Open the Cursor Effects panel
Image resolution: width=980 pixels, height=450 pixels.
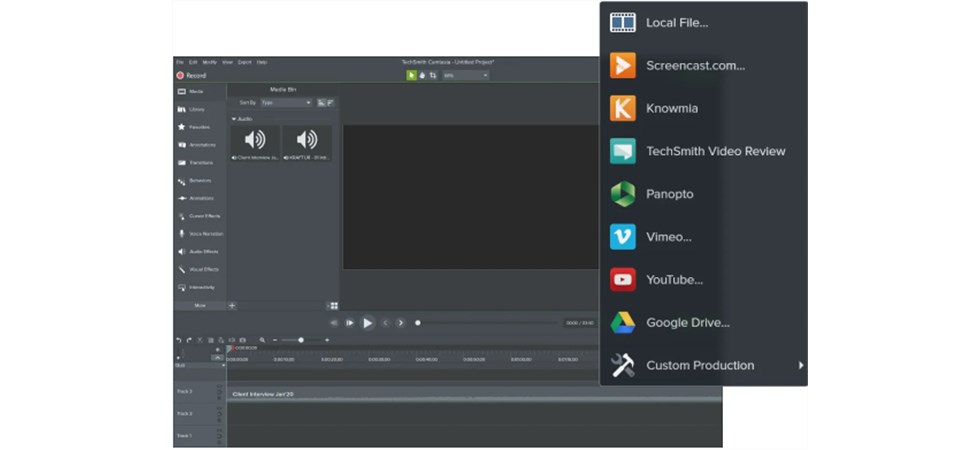200,216
